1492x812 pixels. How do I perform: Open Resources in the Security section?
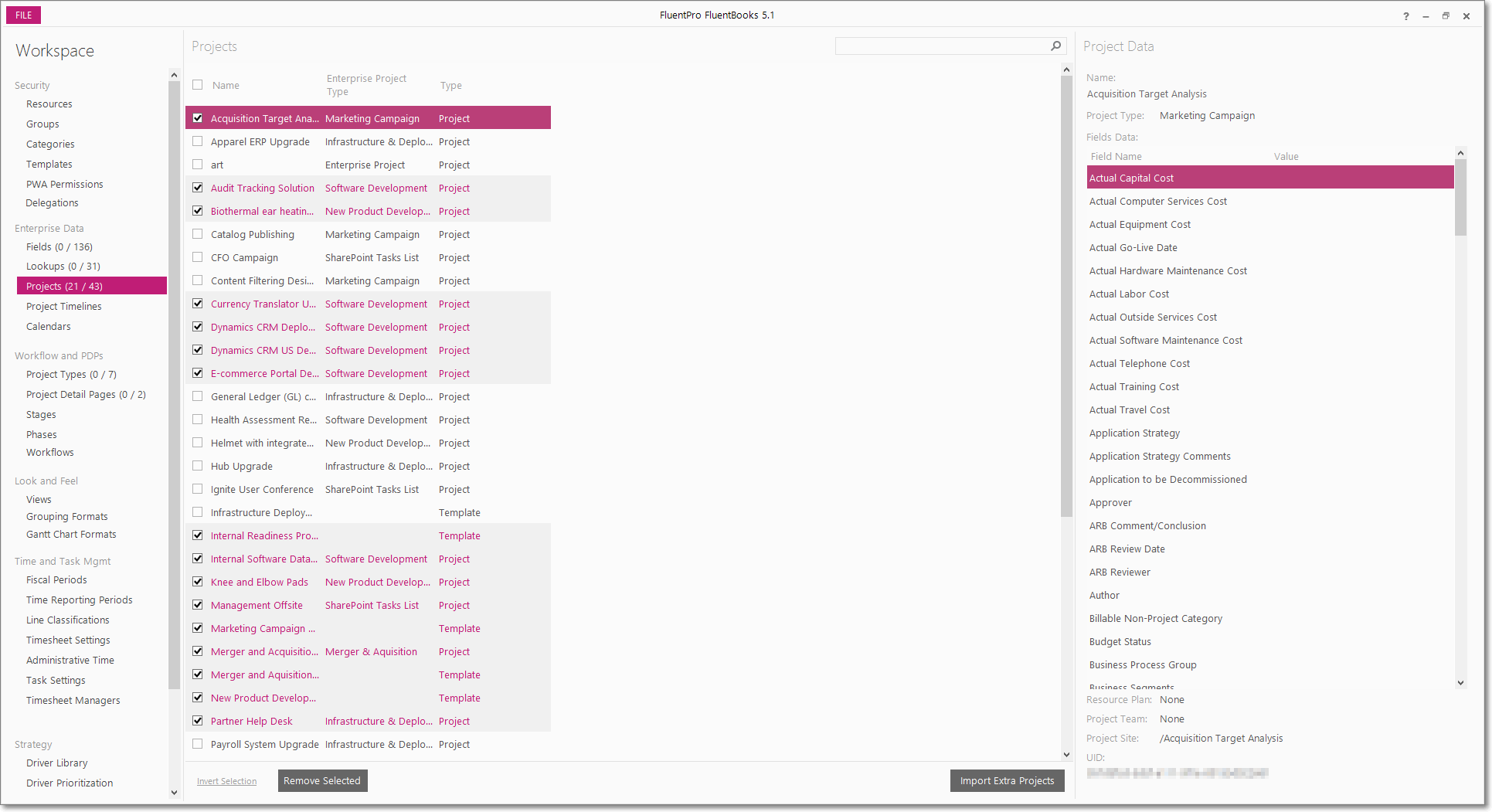point(49,104)
